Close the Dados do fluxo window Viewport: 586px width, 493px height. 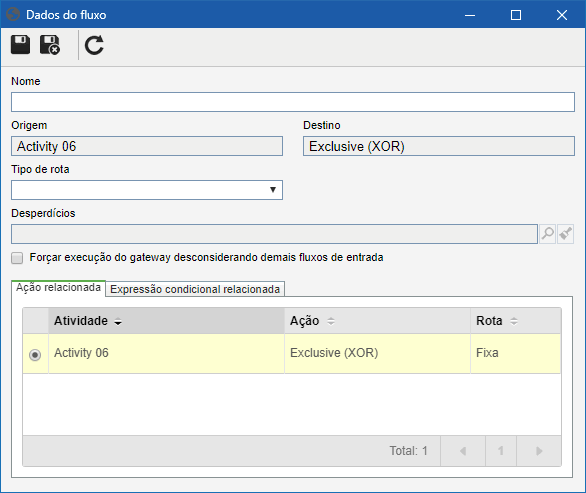562,15
